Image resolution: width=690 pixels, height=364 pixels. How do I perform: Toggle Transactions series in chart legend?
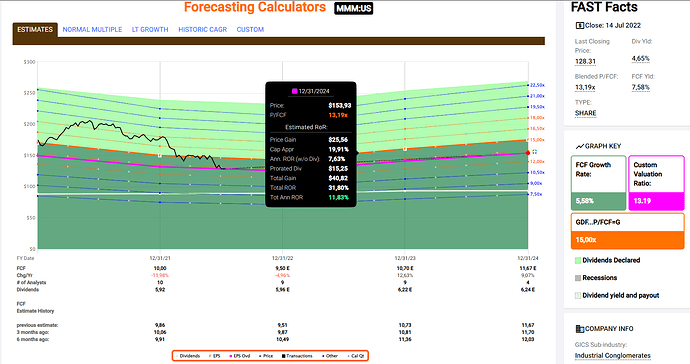pyautogui.click(x=297, y=356)
